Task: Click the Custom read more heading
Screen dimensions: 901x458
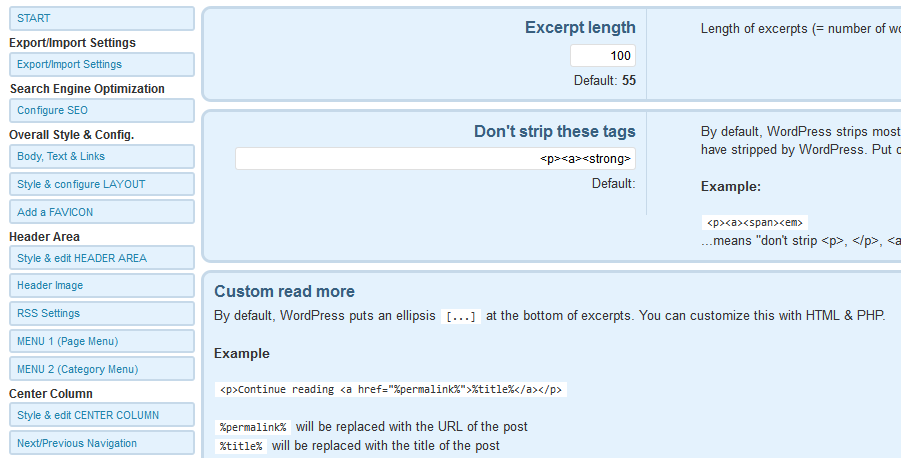Action: [284, 291]
